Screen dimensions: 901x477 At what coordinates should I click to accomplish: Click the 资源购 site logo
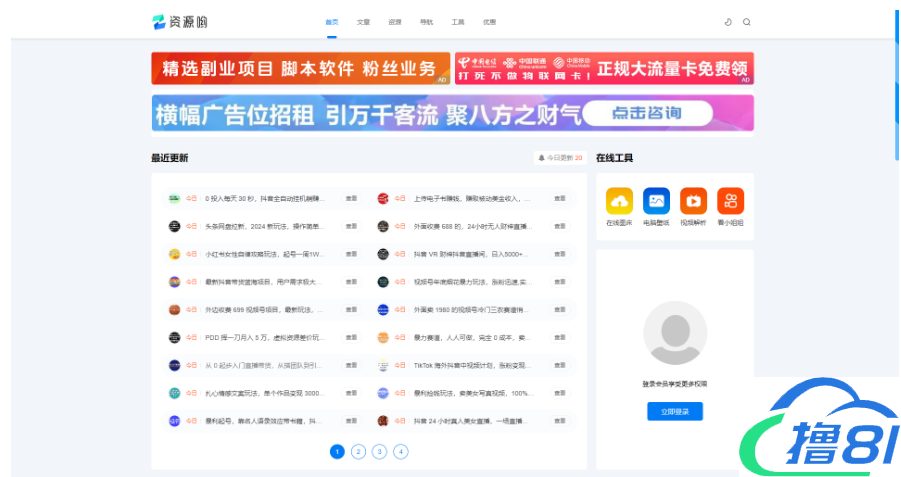[x=180, y=22]
